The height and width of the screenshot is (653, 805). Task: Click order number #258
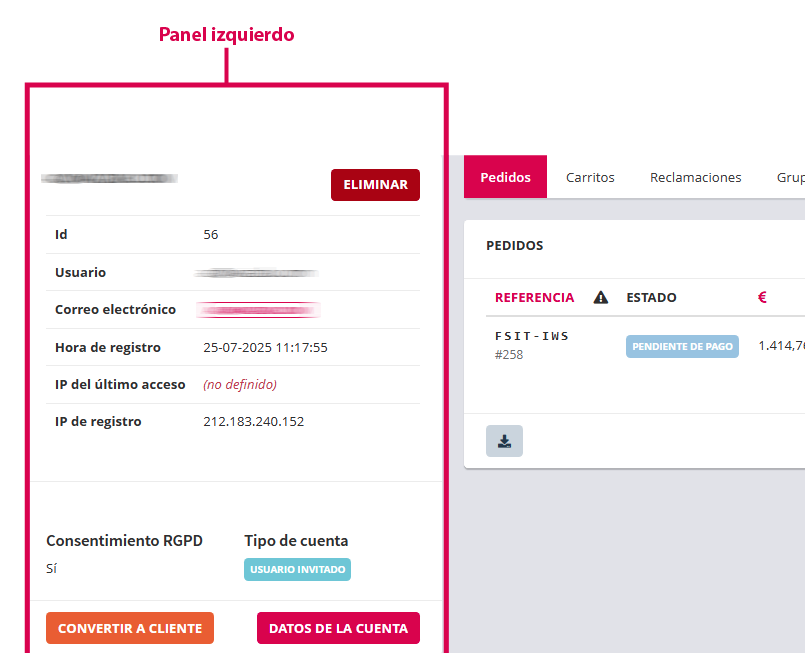tap(509, 354)
